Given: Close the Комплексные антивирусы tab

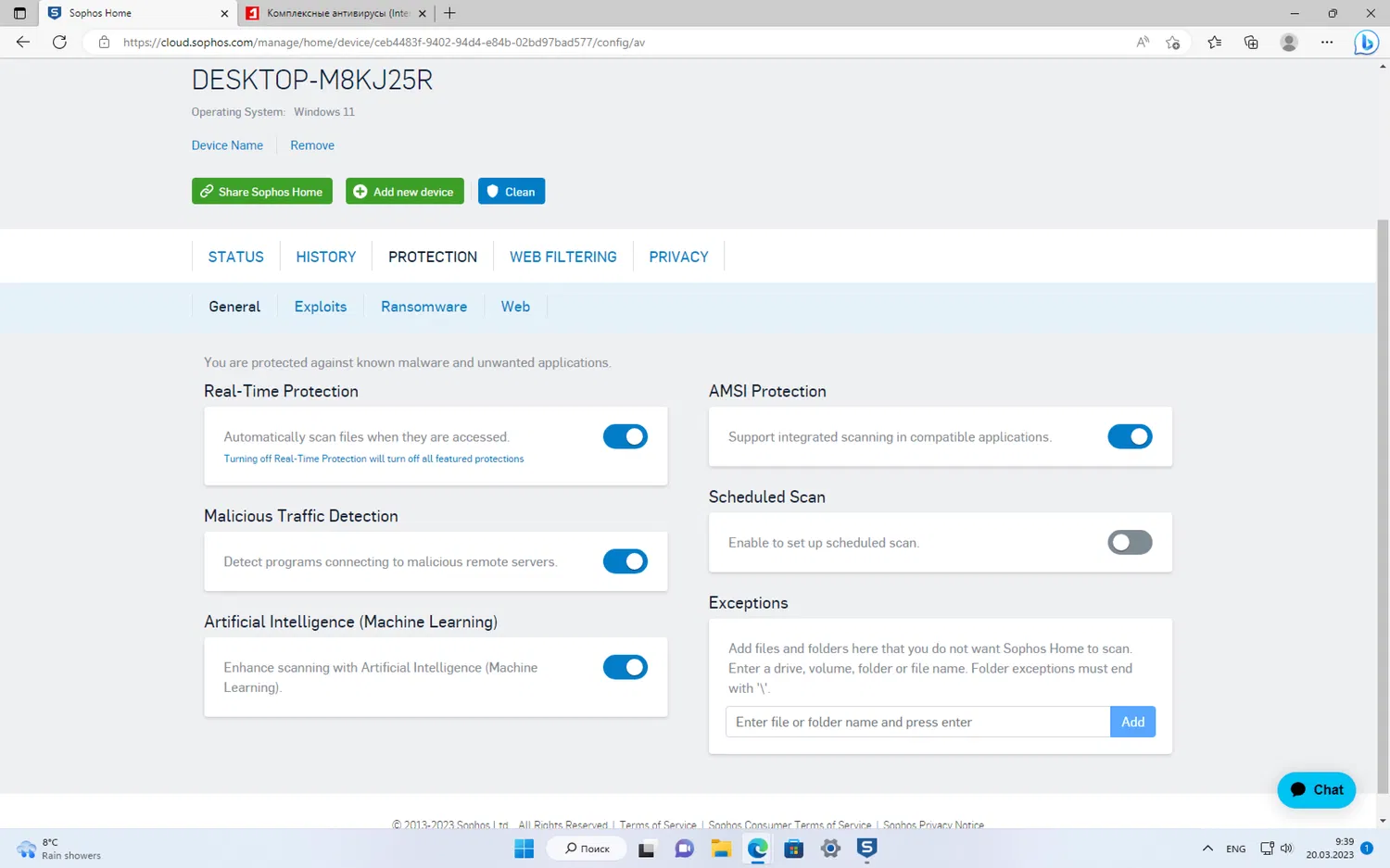Looking at the screenshot, I should click(423, 13).
